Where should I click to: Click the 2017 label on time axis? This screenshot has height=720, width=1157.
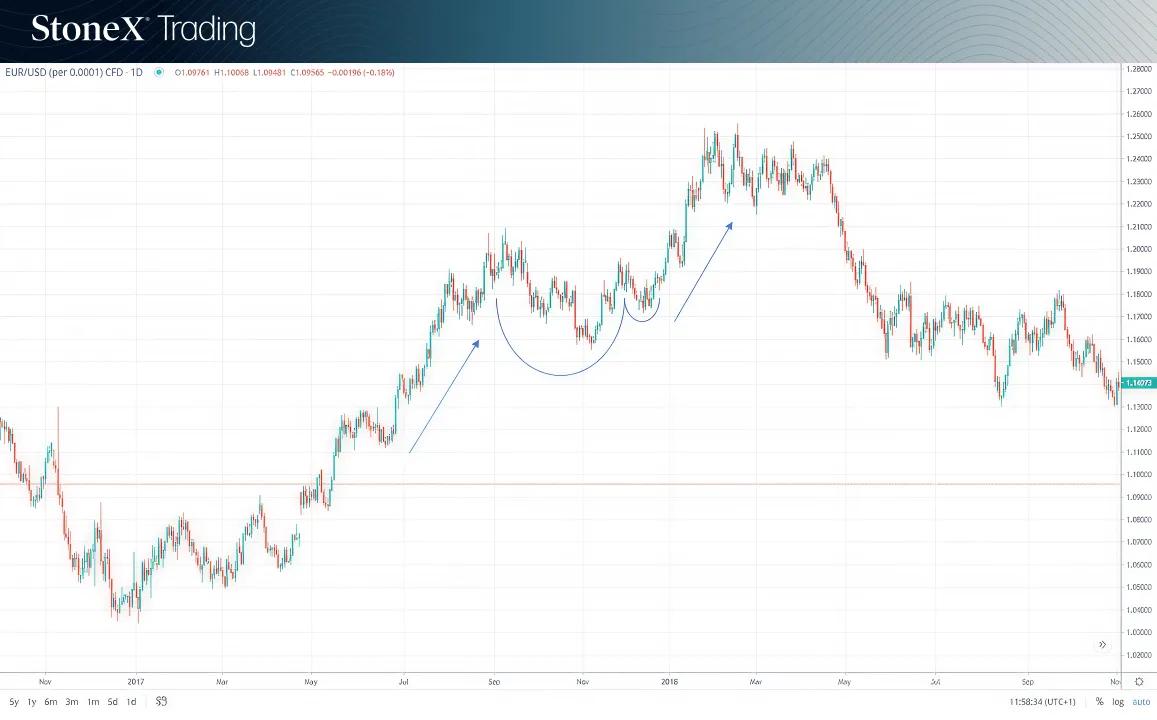(136, 682)
